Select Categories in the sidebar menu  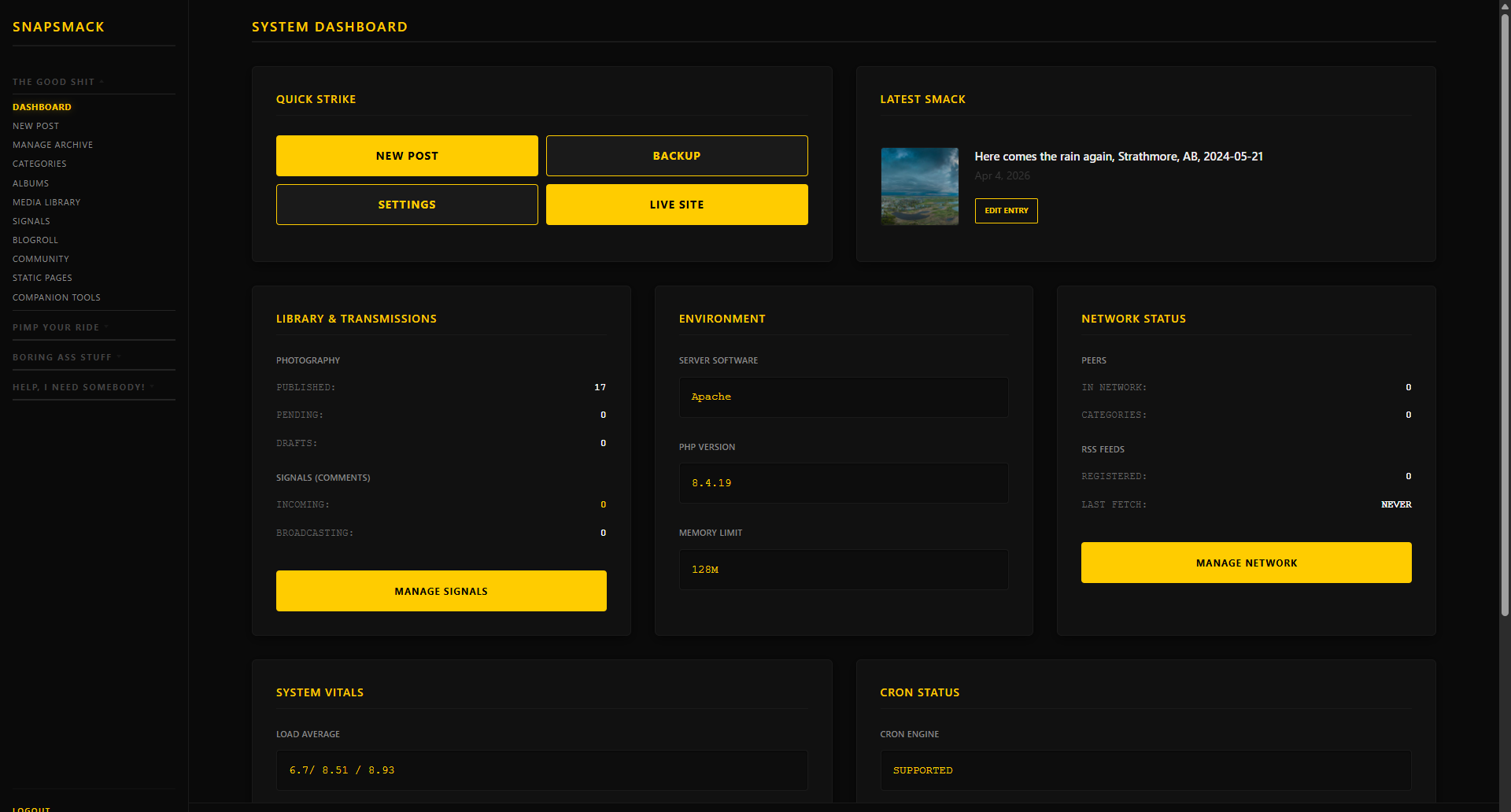click(x=39, y=164)
